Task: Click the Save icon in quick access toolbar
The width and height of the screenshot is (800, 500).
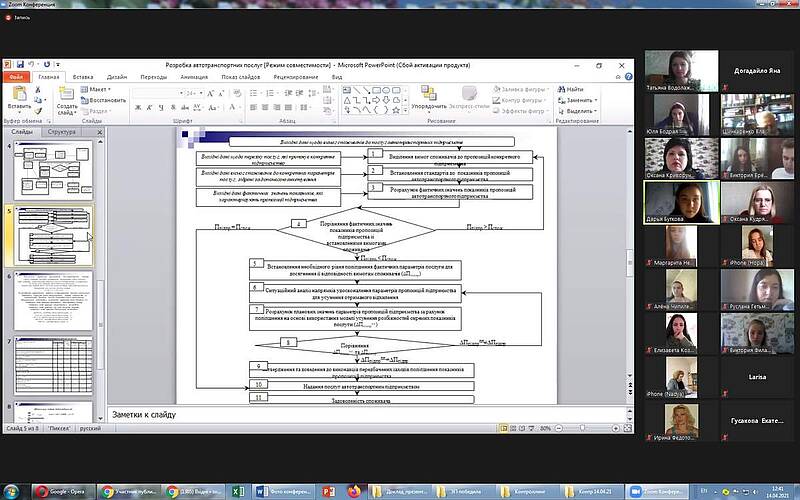Action: (x=20, y=64)
